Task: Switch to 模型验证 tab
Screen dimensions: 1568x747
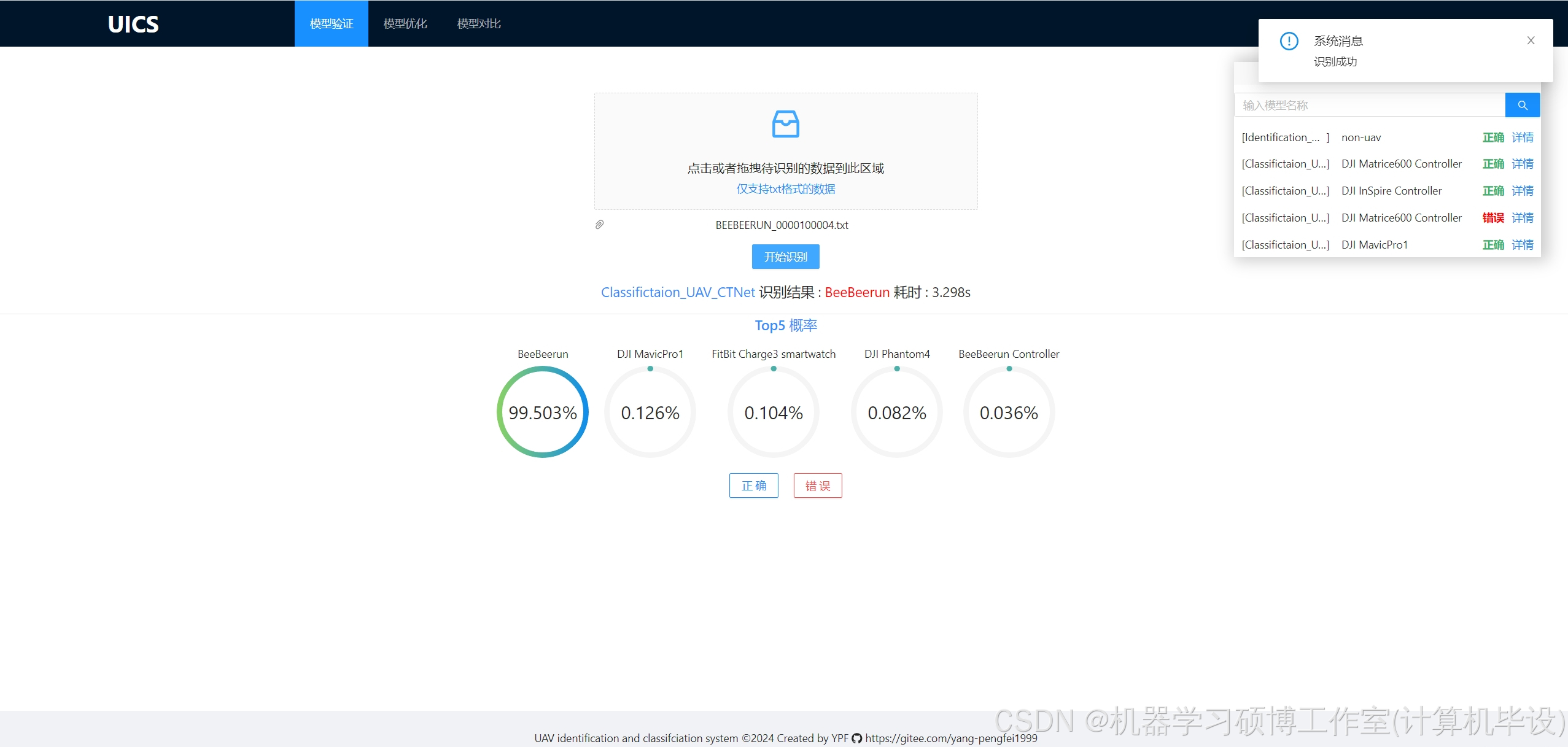Action: tap(332, 23)
